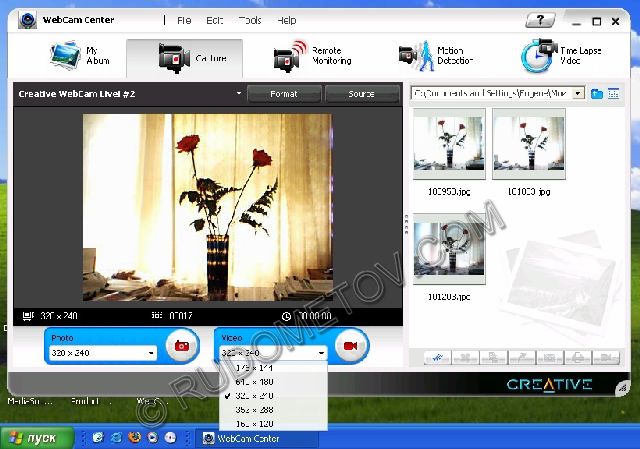Start recording with the Video camcorder button
Viewport: 640px width, 449px height.
[351, 346]
